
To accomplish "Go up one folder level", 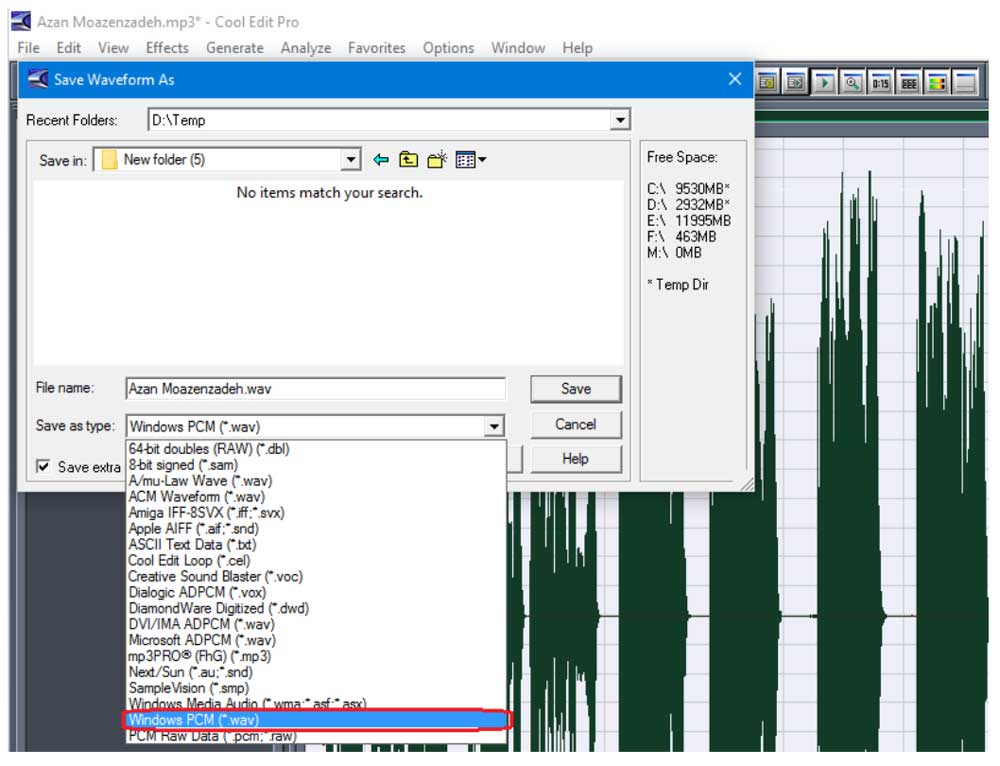I will click(408, 160).
